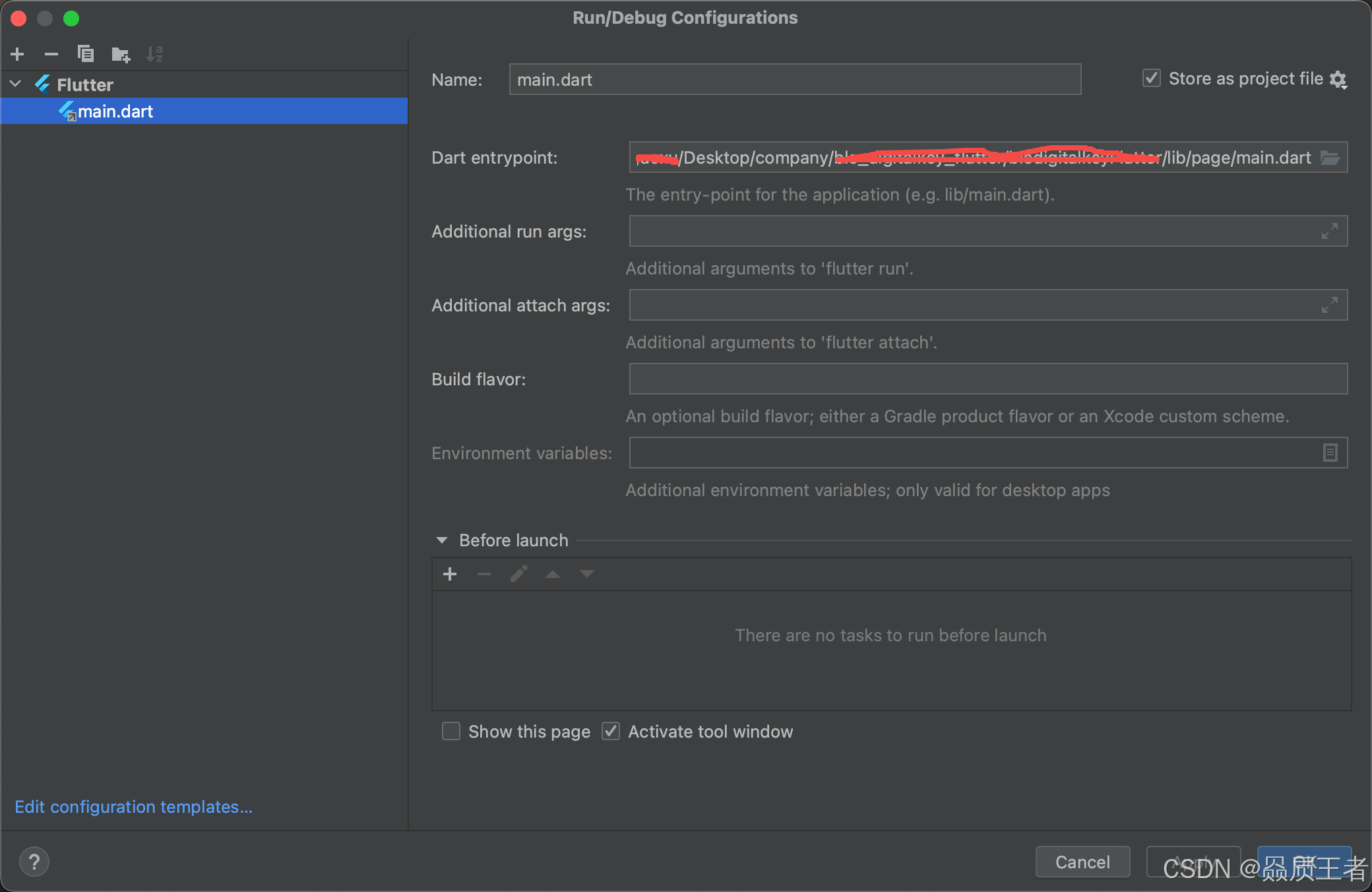
Task: Click the Flutter logo beside the group
Action: [x=43, y=84]
